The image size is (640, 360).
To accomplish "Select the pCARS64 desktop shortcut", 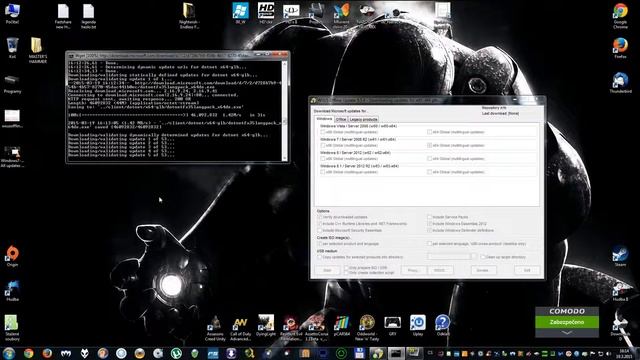I will tap(342, 325).
